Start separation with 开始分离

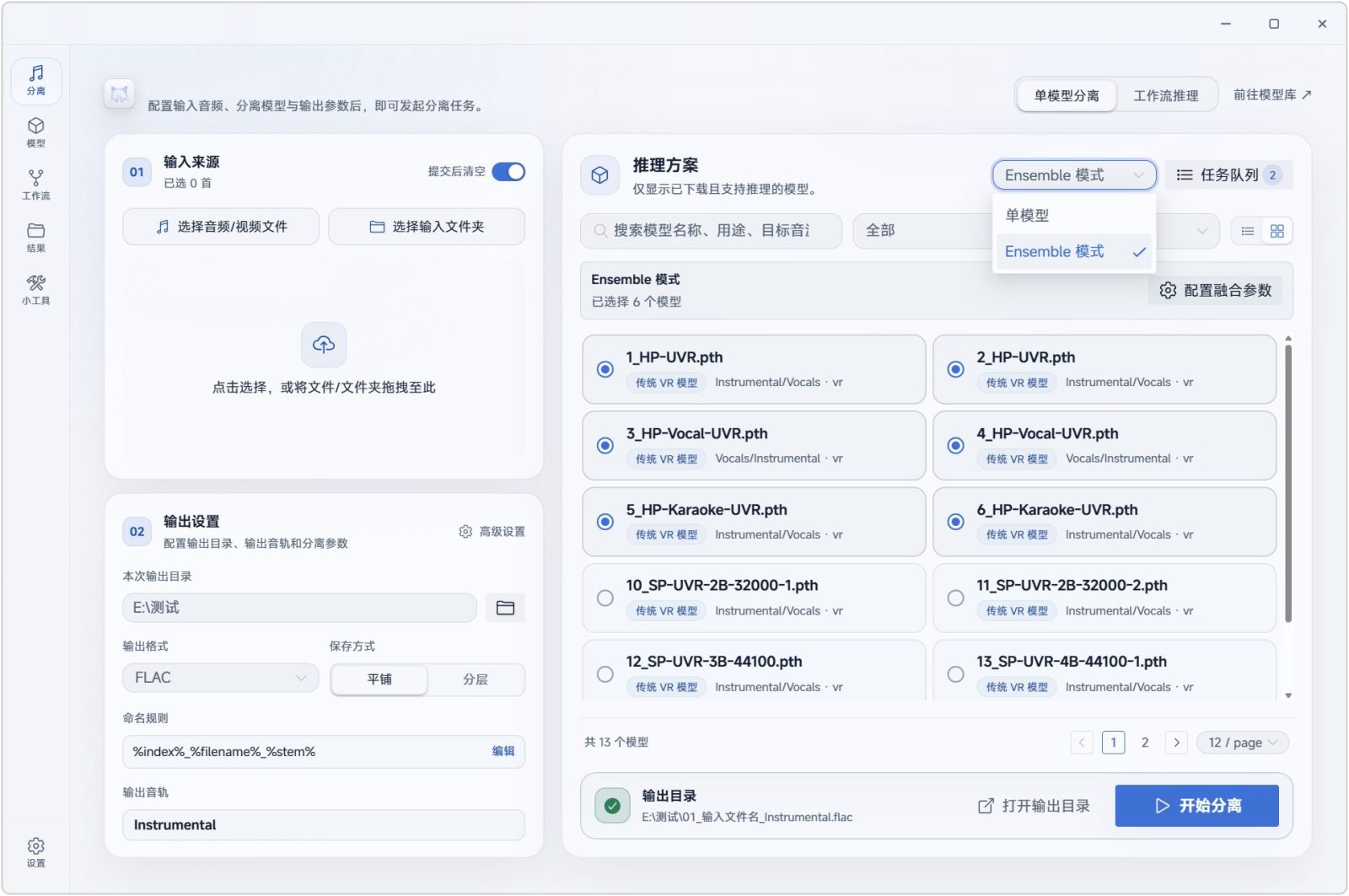pos(1196,806)
